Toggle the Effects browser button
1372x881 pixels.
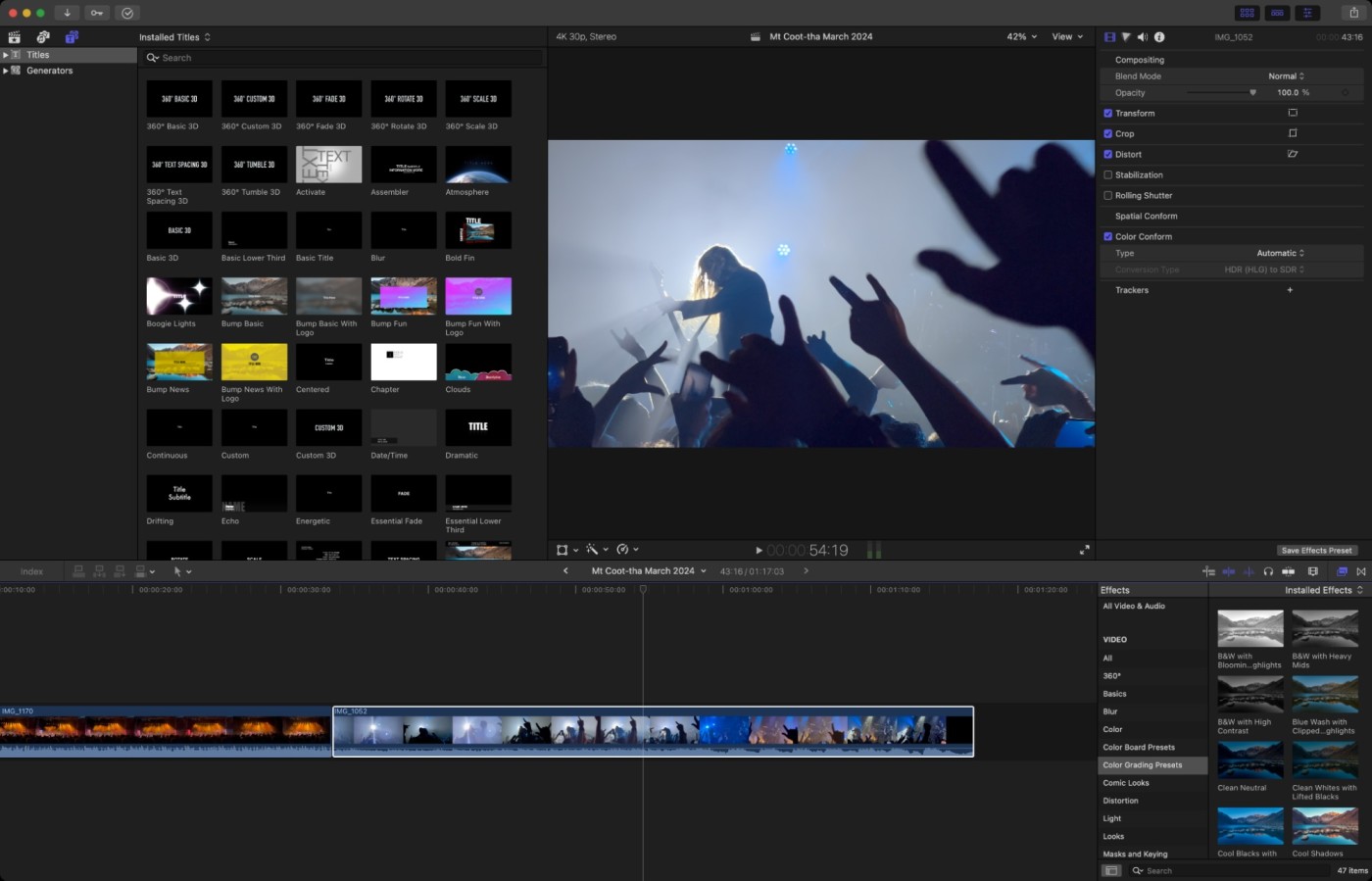click(1342, 571)
